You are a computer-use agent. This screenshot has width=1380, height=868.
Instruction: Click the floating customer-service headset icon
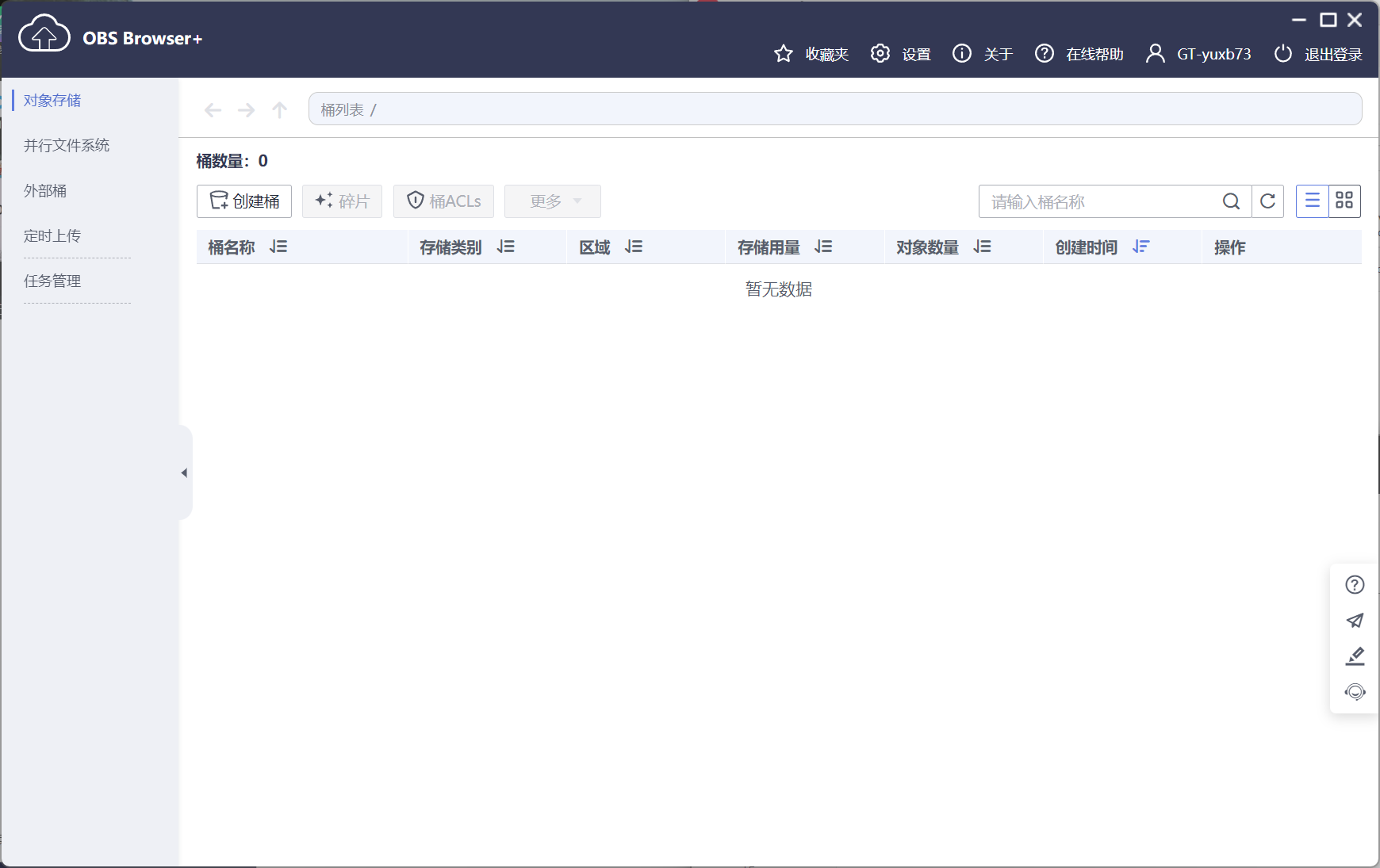(1355, 692)
